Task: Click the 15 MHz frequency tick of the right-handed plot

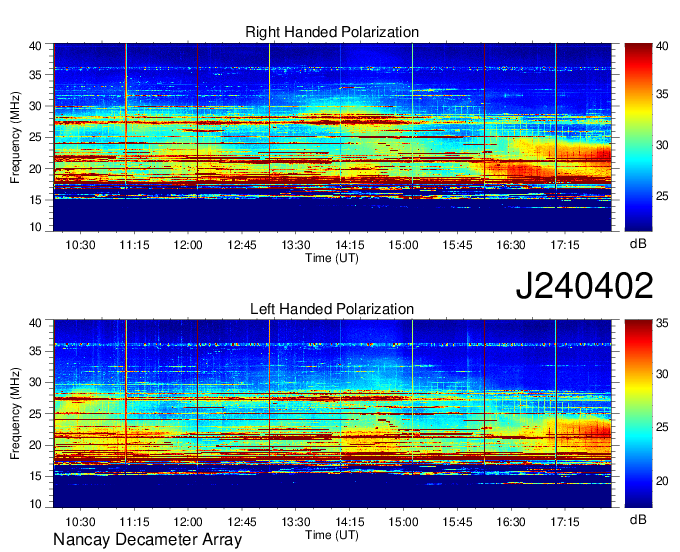Action: point(36,200)
